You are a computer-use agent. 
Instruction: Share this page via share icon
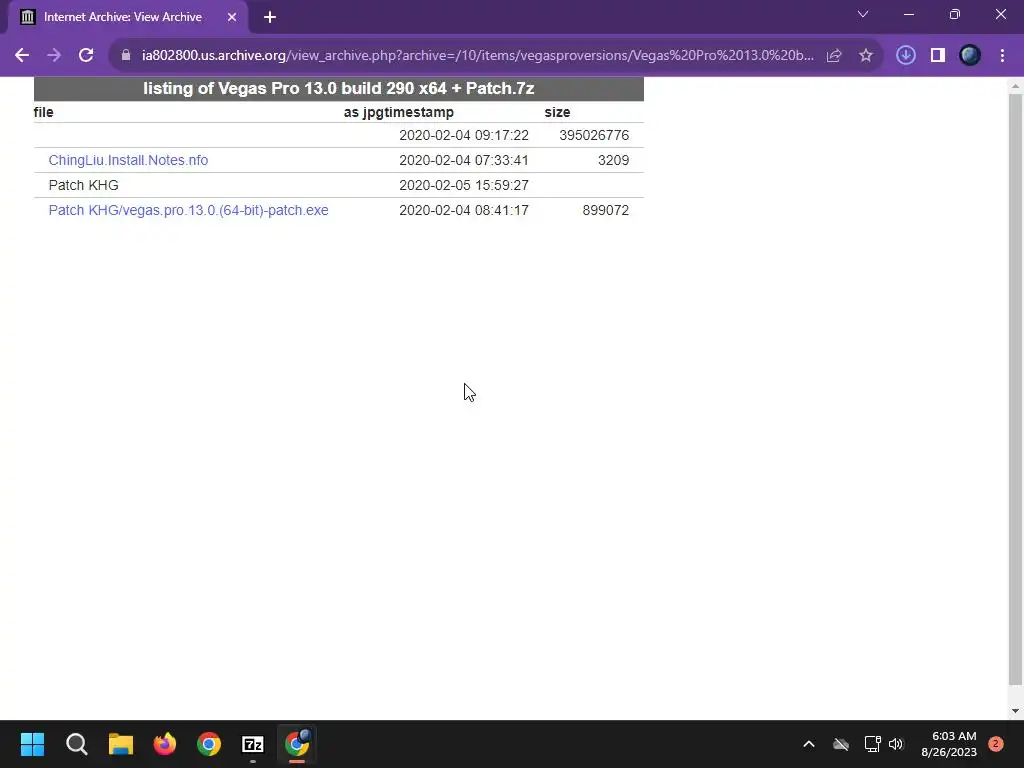(834, 56)
